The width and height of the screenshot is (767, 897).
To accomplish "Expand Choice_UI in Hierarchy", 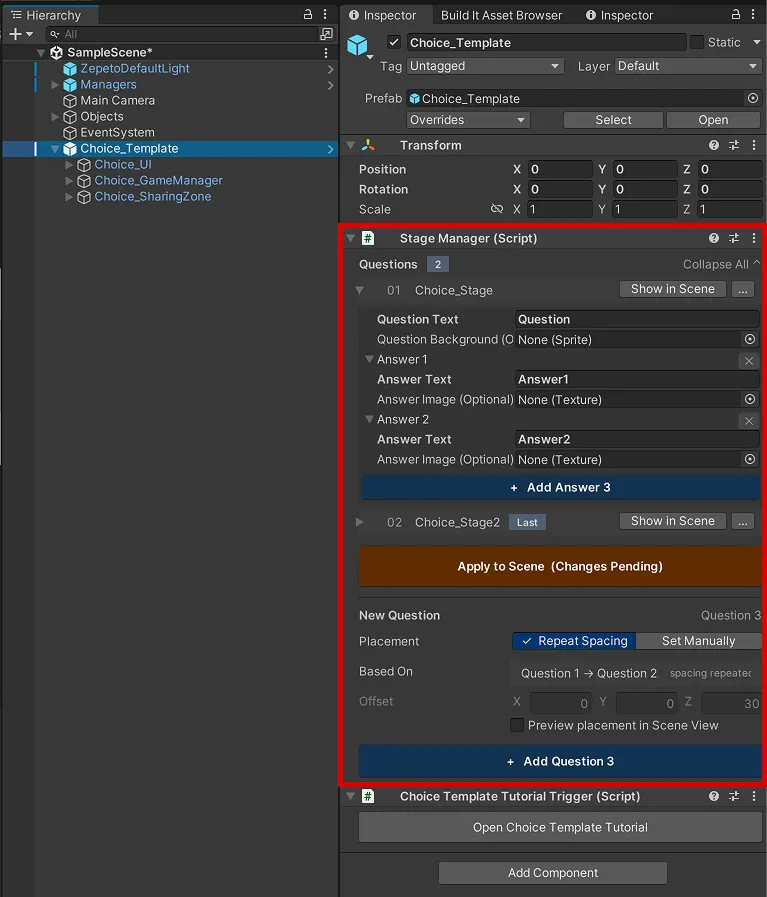I will tap(69, 165).
